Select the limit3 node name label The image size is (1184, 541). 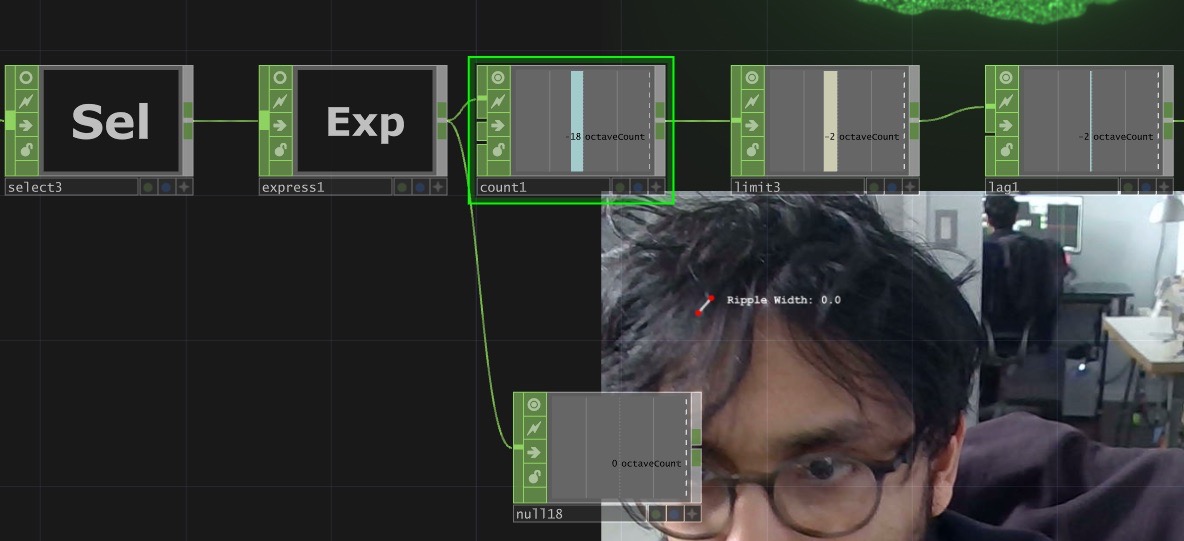[797, 187]
